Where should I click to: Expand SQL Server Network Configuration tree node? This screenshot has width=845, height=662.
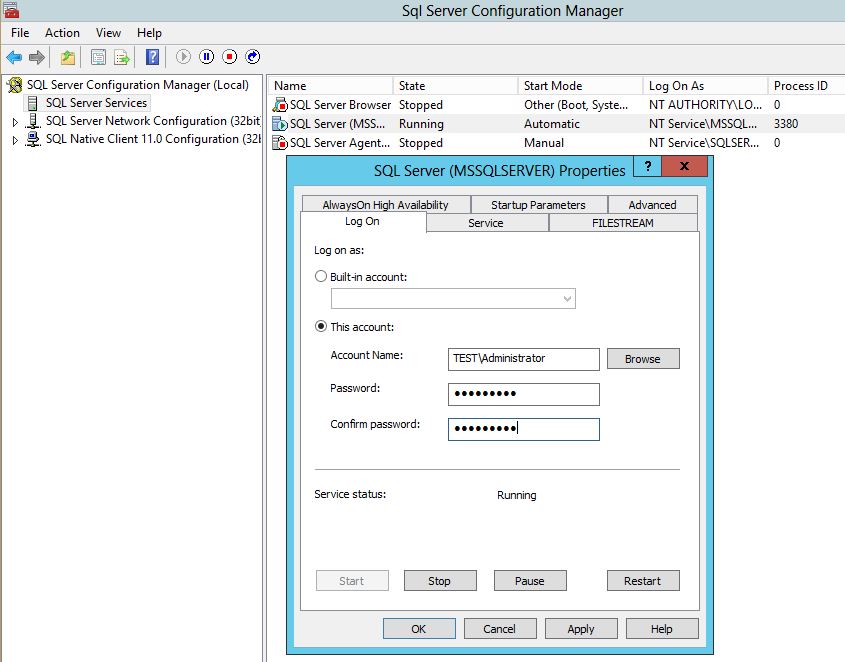tap(15, 122)
